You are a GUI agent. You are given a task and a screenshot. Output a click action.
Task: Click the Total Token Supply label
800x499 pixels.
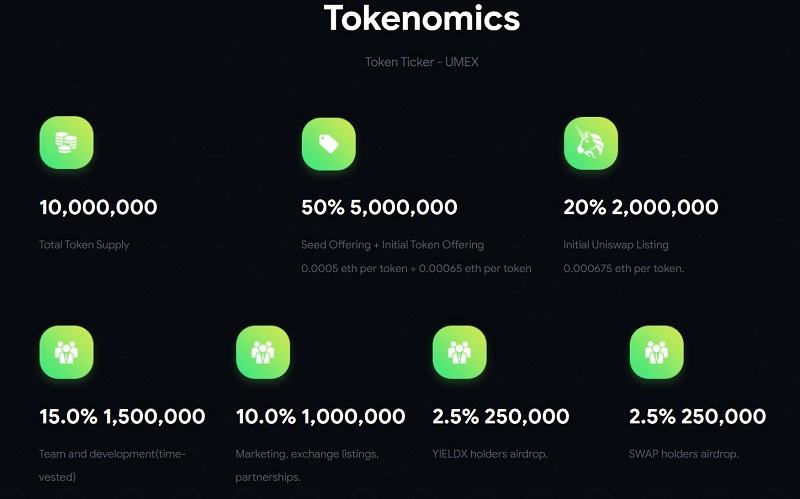coord(84,245)
